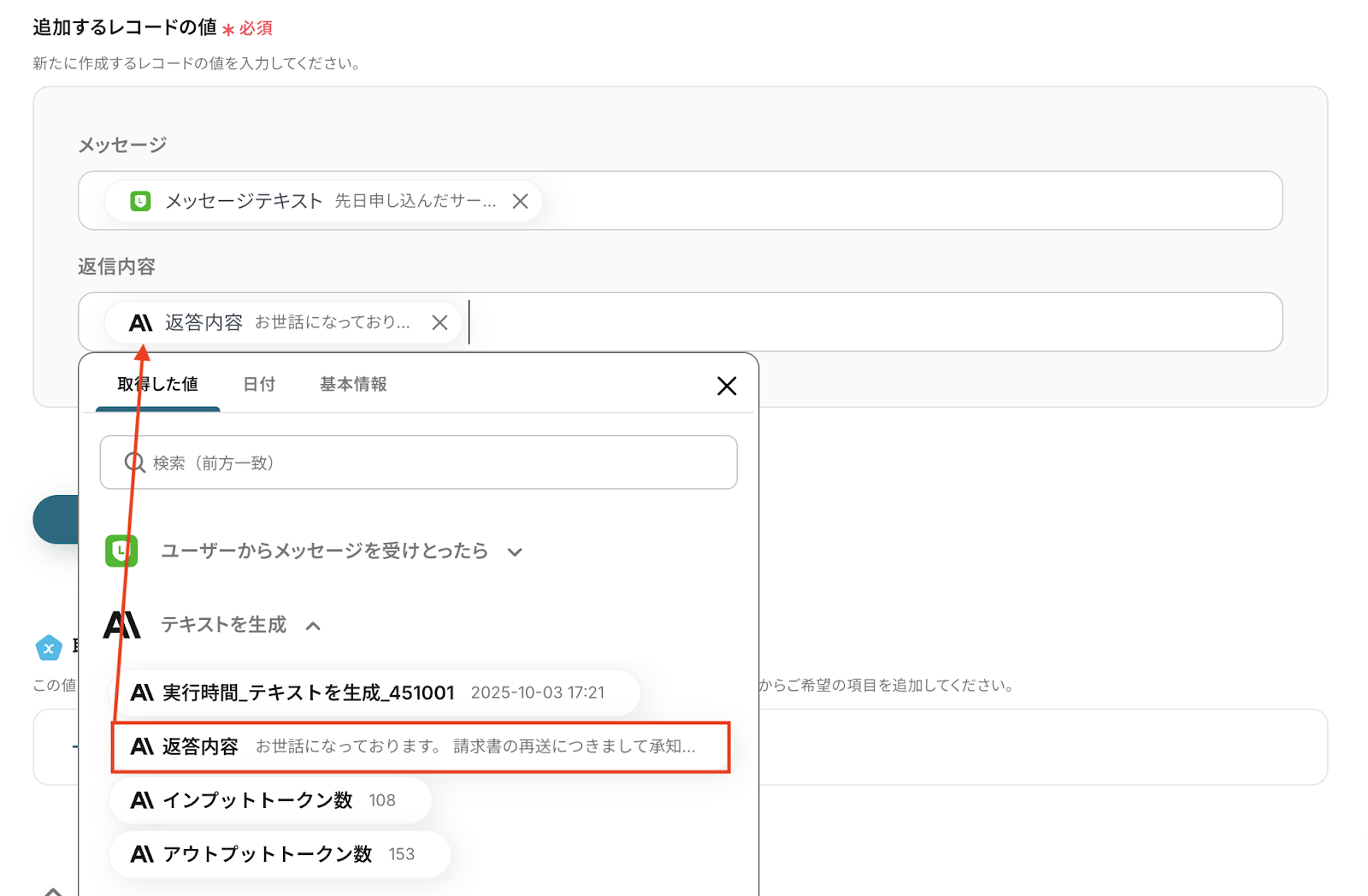The height and width of the screenshot is (896, 1368).
Task: Click inside the メッセージ input field
Action: click(x=681, y=201)
